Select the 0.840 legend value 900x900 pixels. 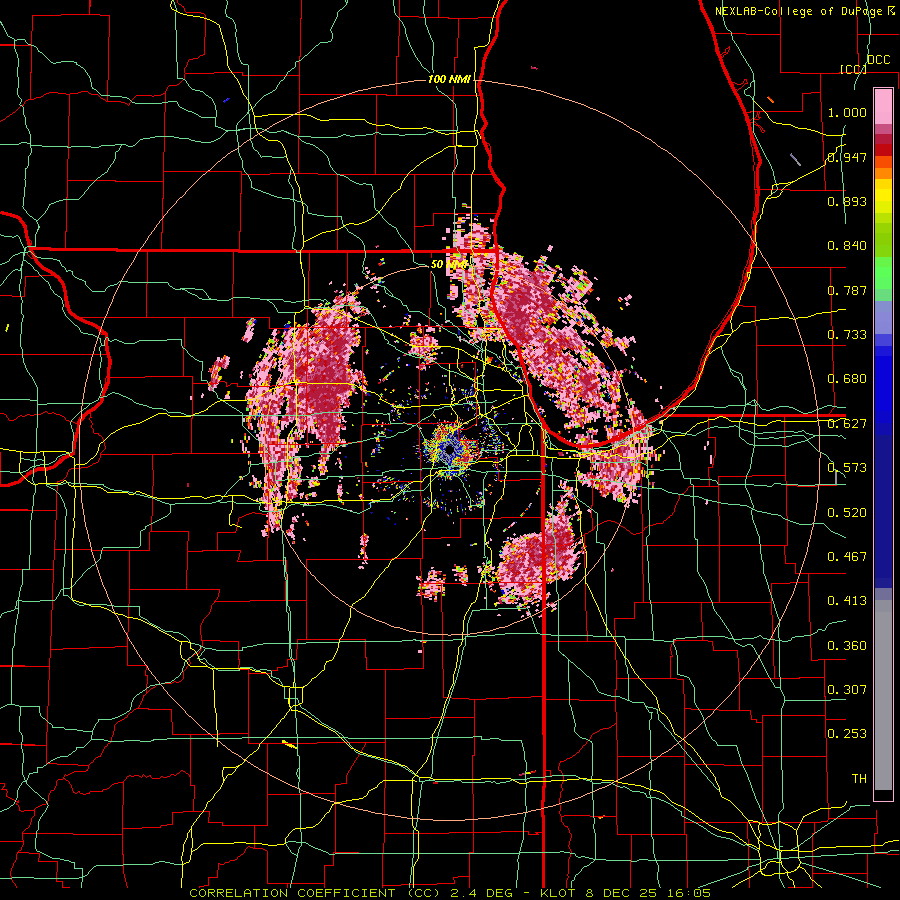click(x=847, y=246)
